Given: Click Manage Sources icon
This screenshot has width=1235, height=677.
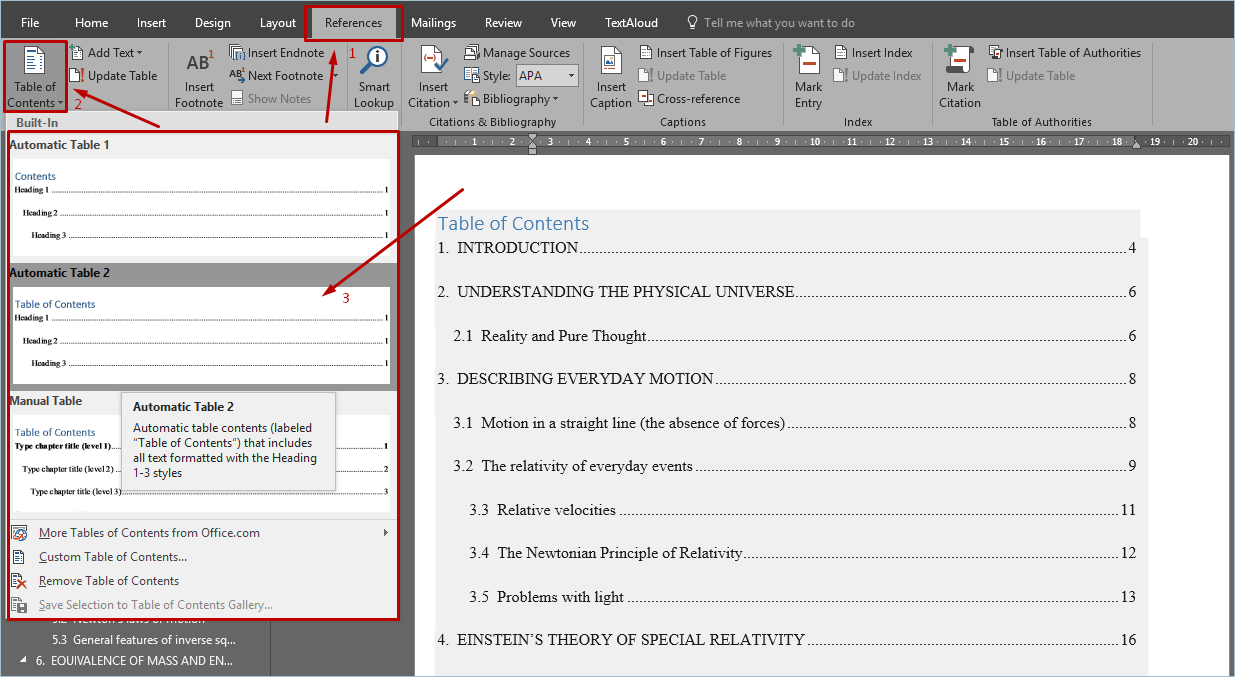Looking at the screenshot, I should click(473, 53).
